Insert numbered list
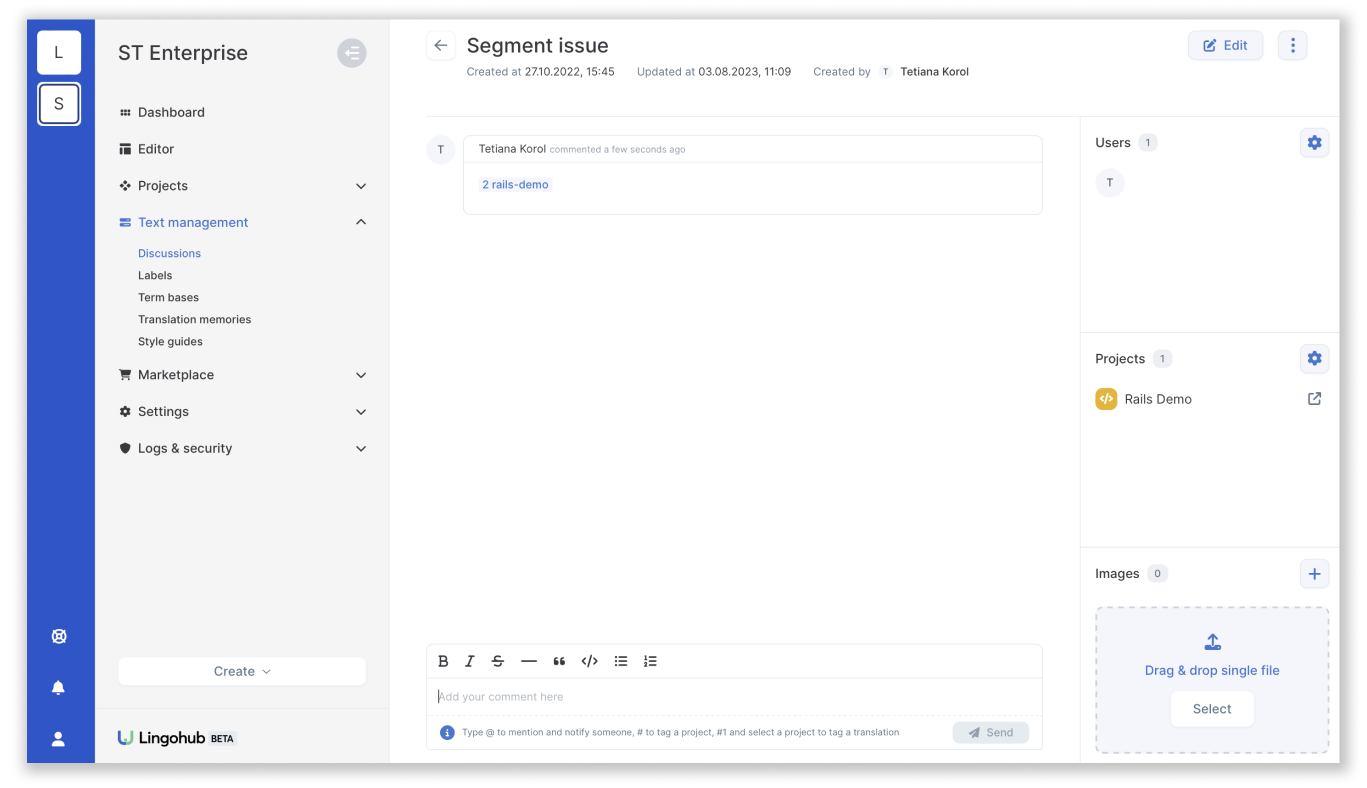 (650, 661)
